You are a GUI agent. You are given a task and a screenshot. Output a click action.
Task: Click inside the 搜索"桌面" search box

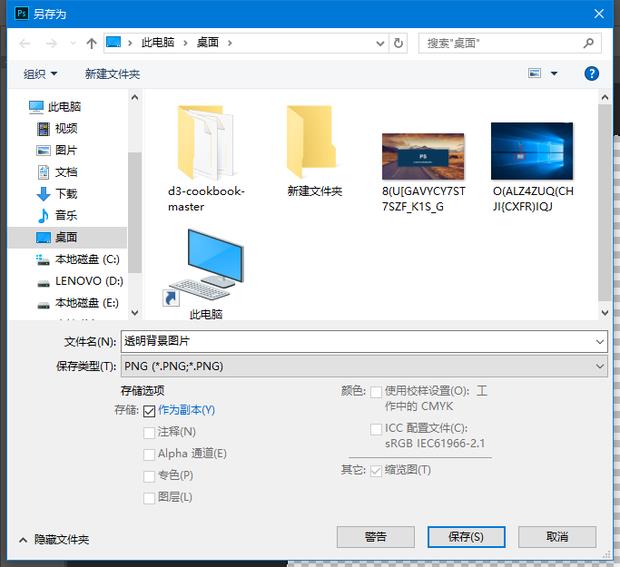510,43
